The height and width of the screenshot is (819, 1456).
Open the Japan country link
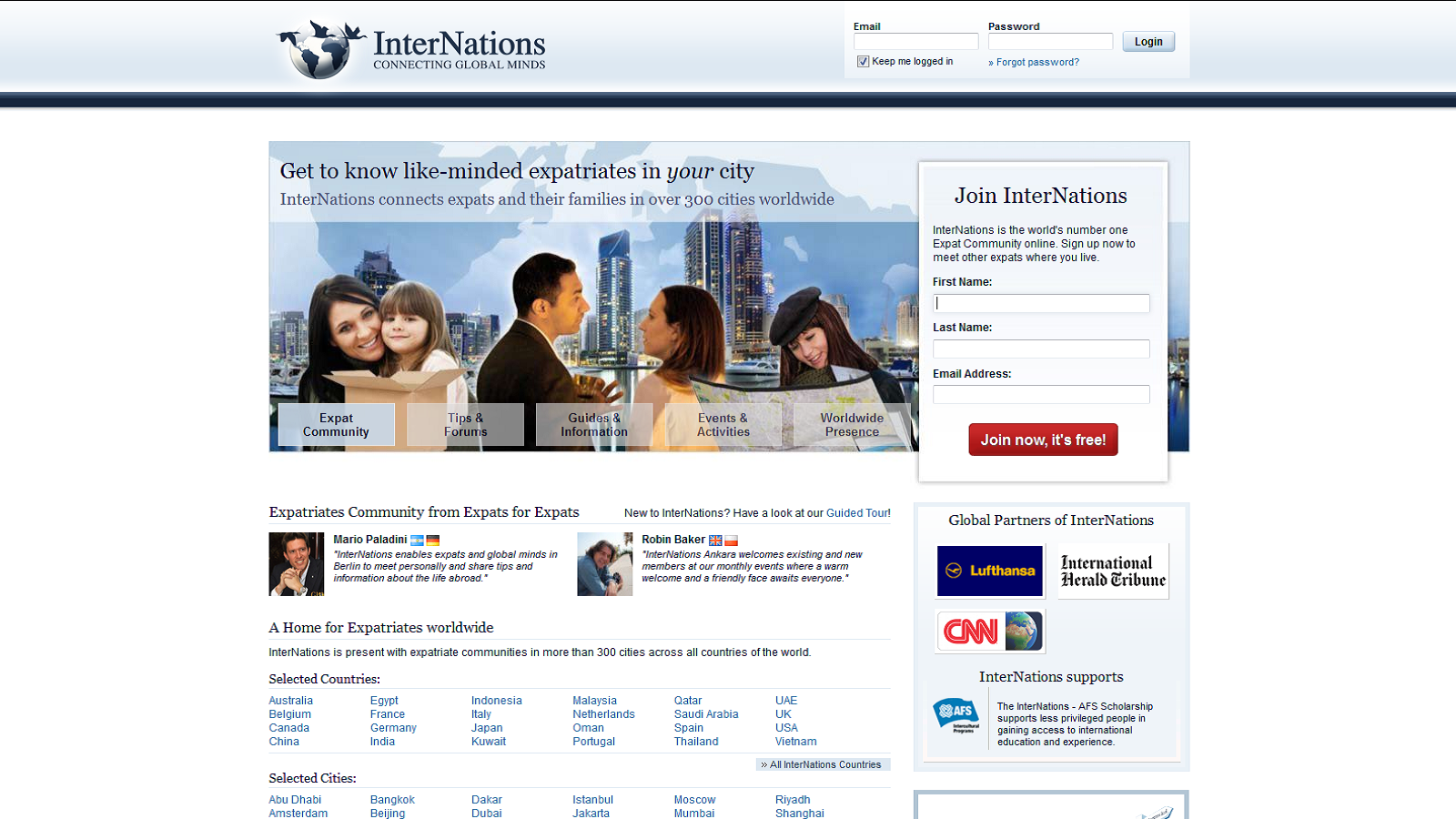pyautogui.click(x=487, y=728)
